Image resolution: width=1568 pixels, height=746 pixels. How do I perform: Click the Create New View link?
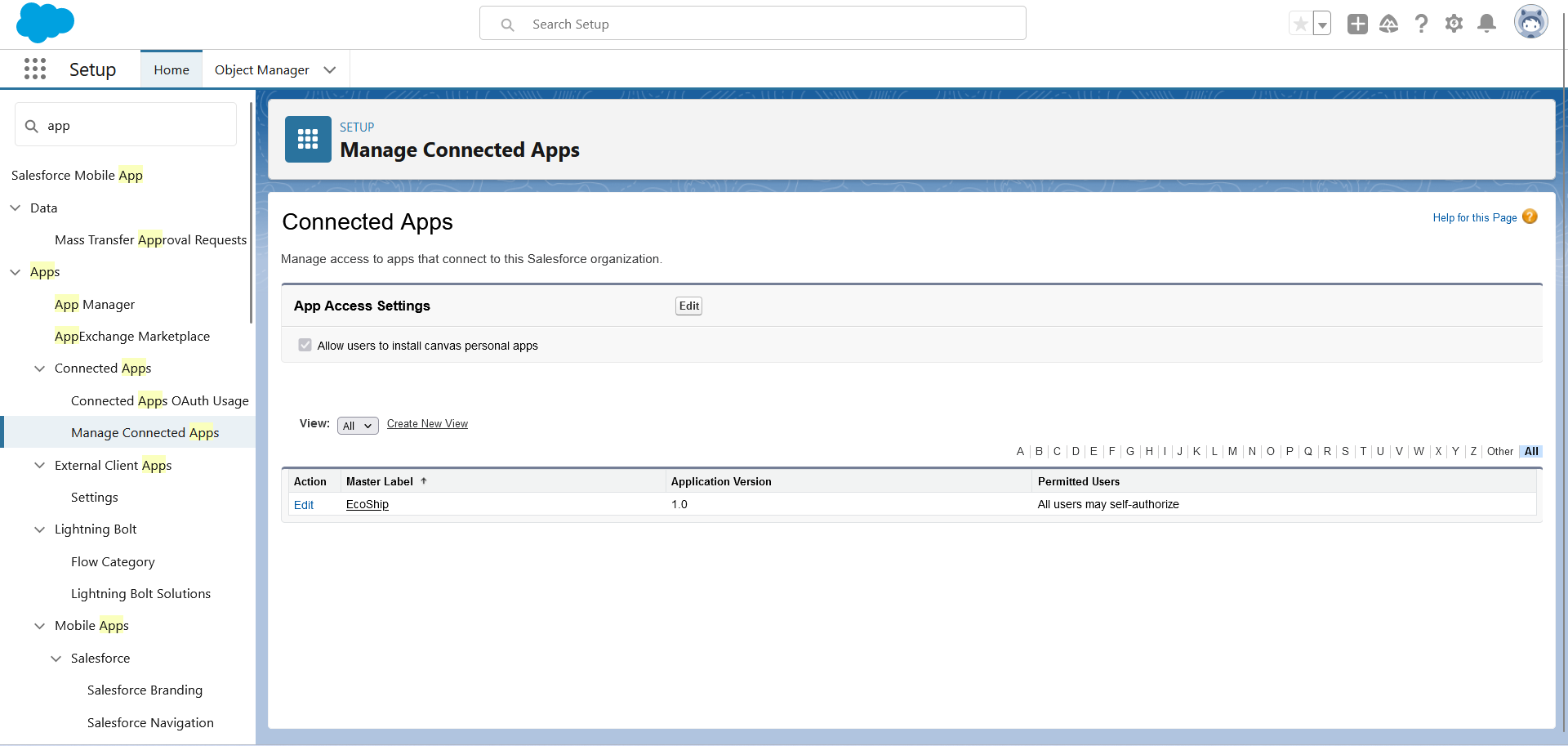[x=427, y=424]
